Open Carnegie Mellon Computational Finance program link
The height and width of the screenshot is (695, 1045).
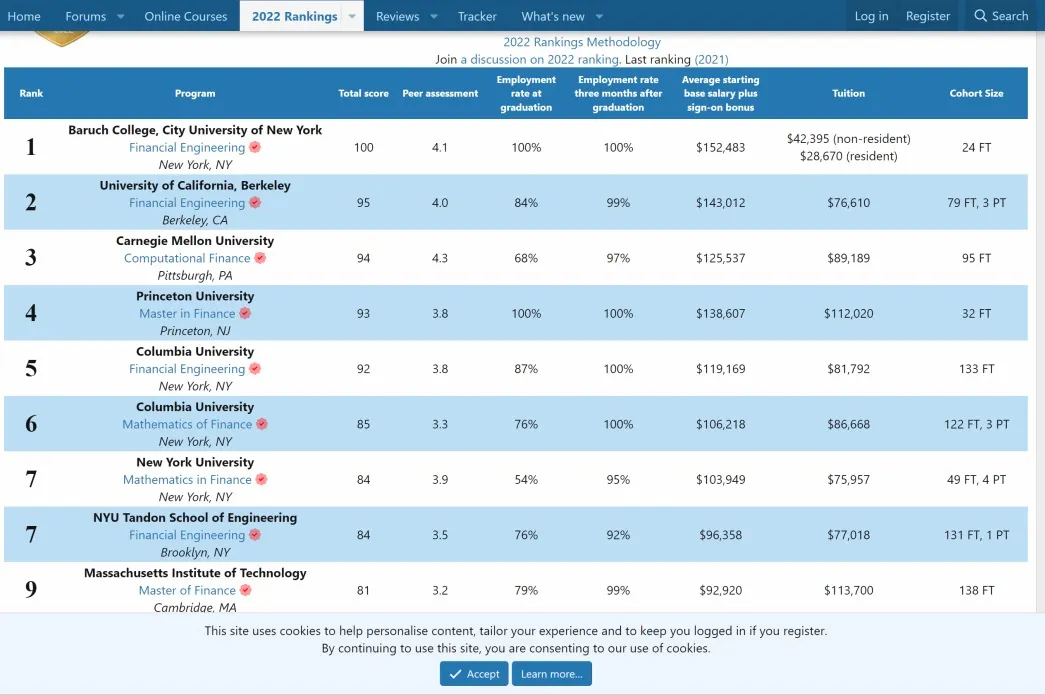(187, 258)
